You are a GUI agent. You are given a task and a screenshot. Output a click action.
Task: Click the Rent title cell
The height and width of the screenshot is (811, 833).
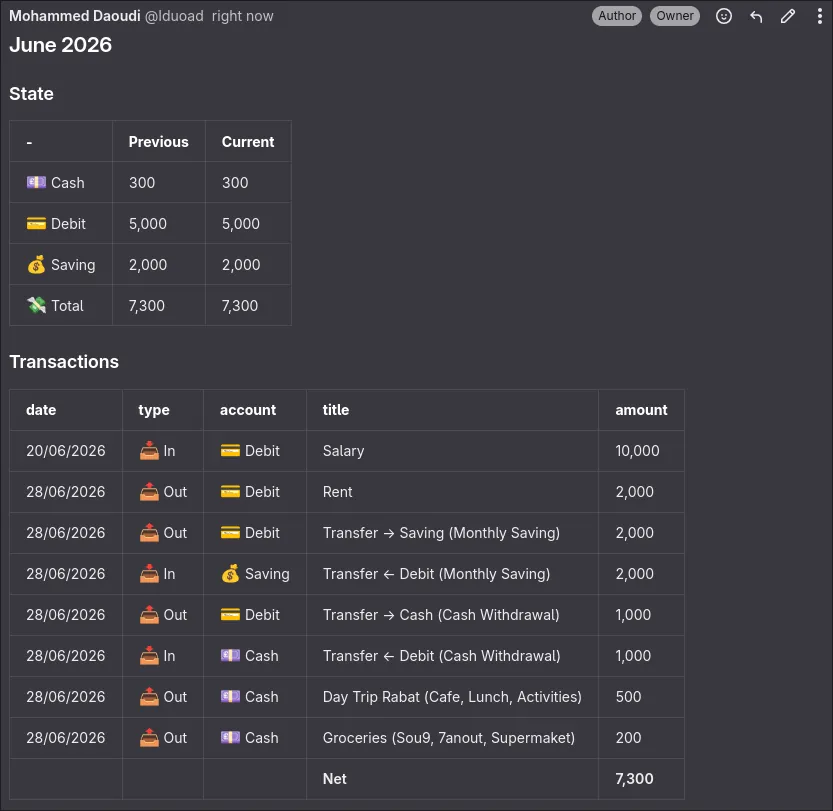pos(337,492)
